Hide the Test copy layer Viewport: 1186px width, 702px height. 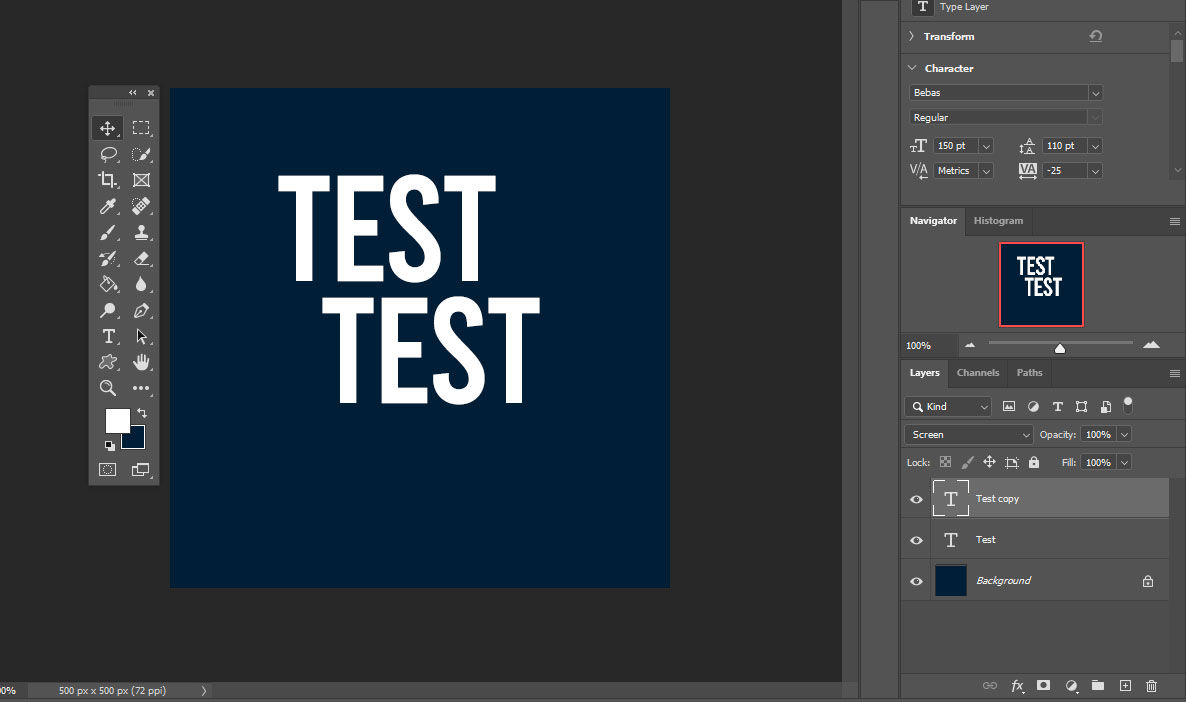tap(916, 499)
